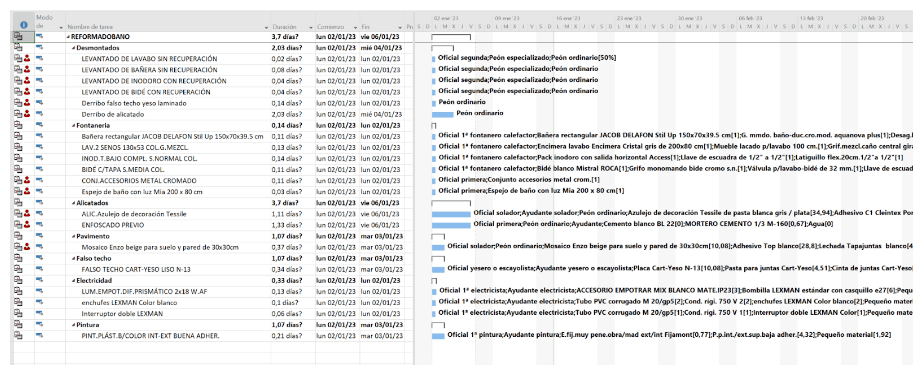Viewport: 924px width, 373px height.
Task: Open the Fin column filter dropdown
Action: (400, 28)
